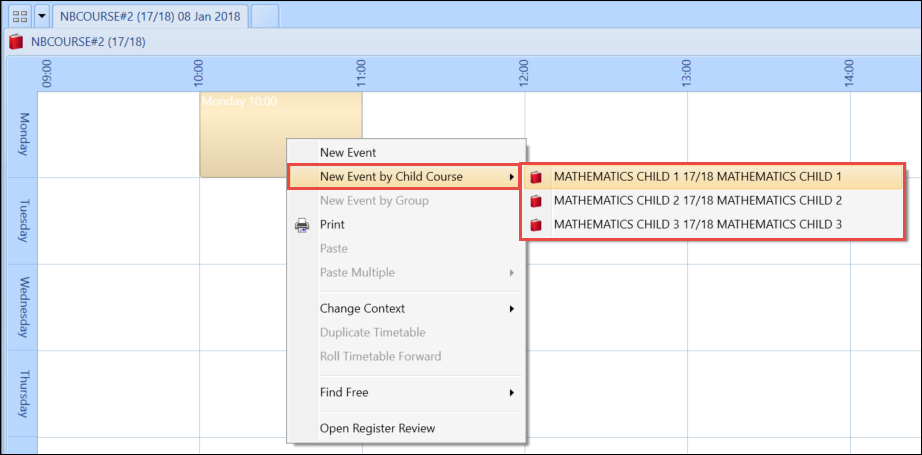922x455 pixels.
Task: Select MATHEMATICS CHILD 3 course entry
Action: pos(697,225)
